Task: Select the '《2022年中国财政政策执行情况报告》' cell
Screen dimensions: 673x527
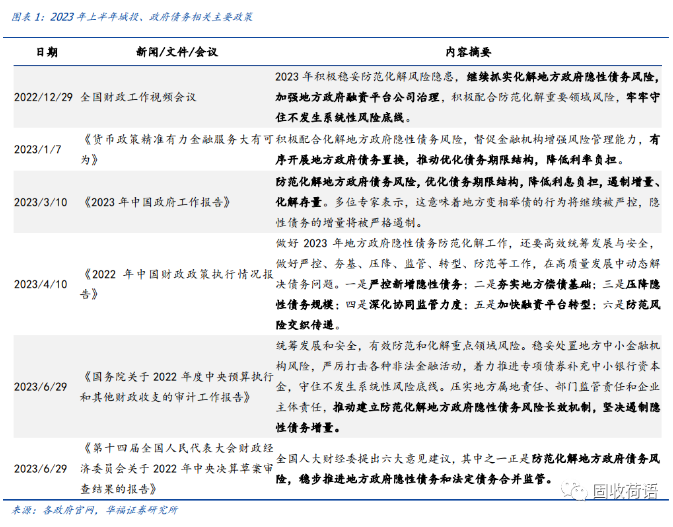Action: [x=177, y=284]
